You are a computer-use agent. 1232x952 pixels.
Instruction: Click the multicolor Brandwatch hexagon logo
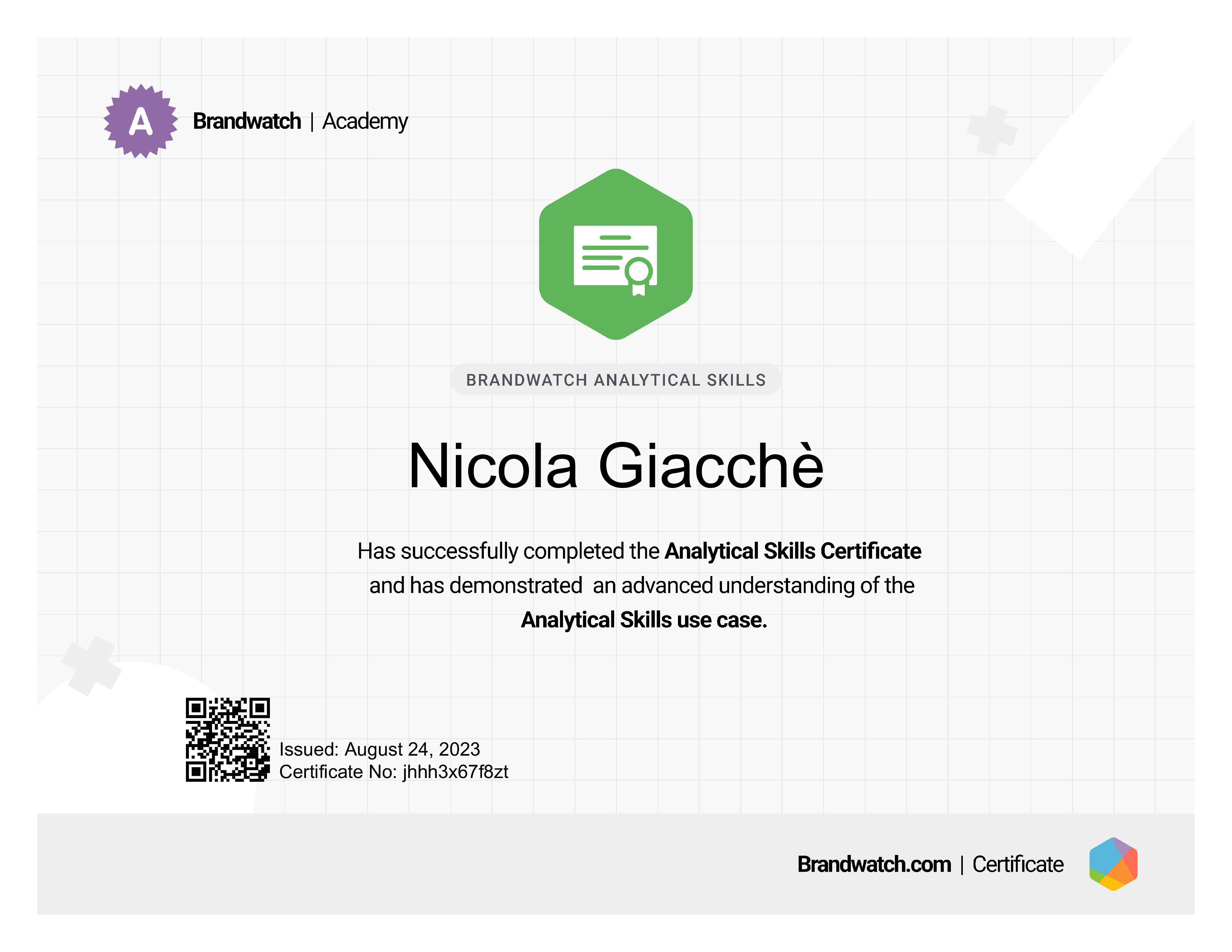[x=1113, y=864]
